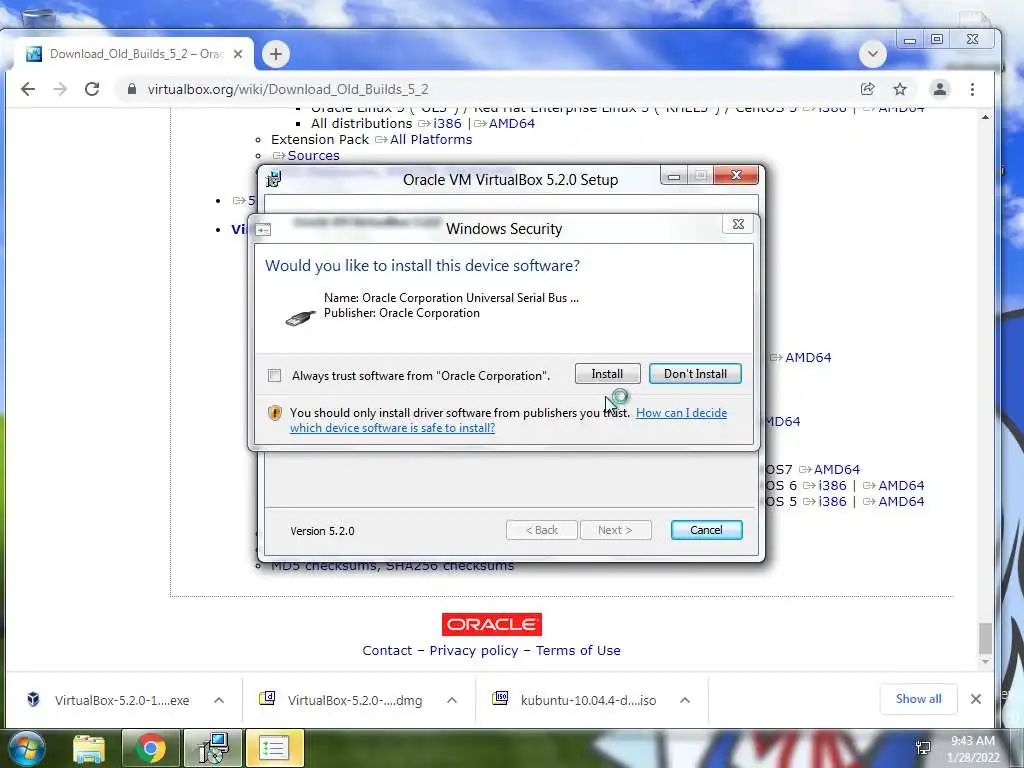Close the Windows Security dialog
The width and height of the screenshot is (1024, 768).
738,224
